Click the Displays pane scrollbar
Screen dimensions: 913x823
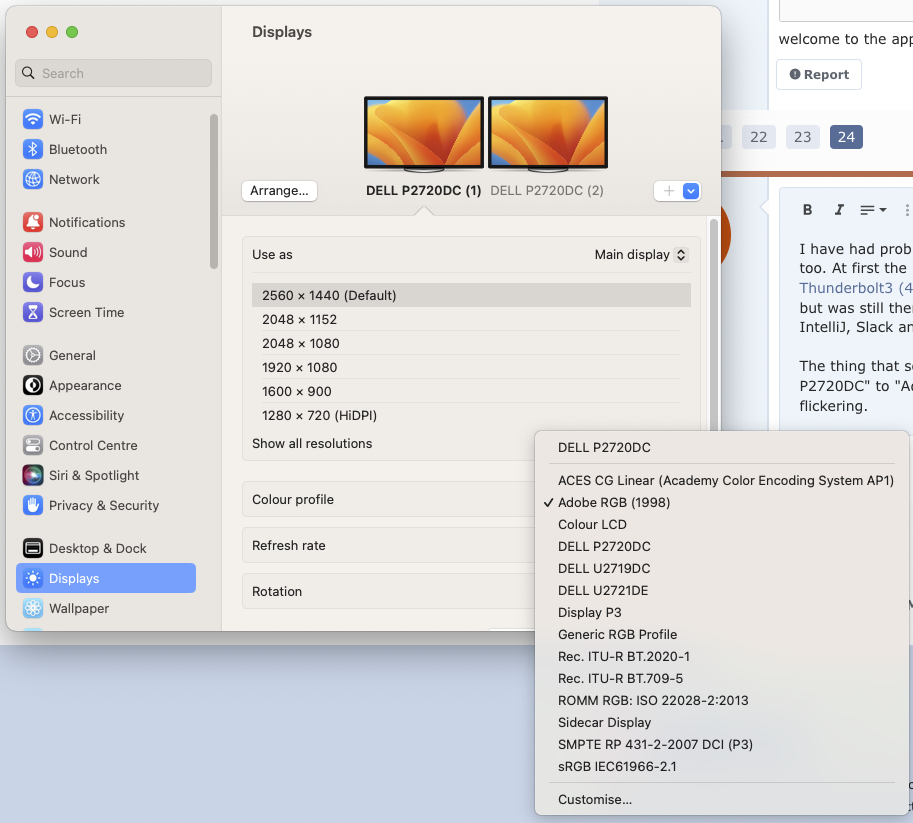(713, 325)
